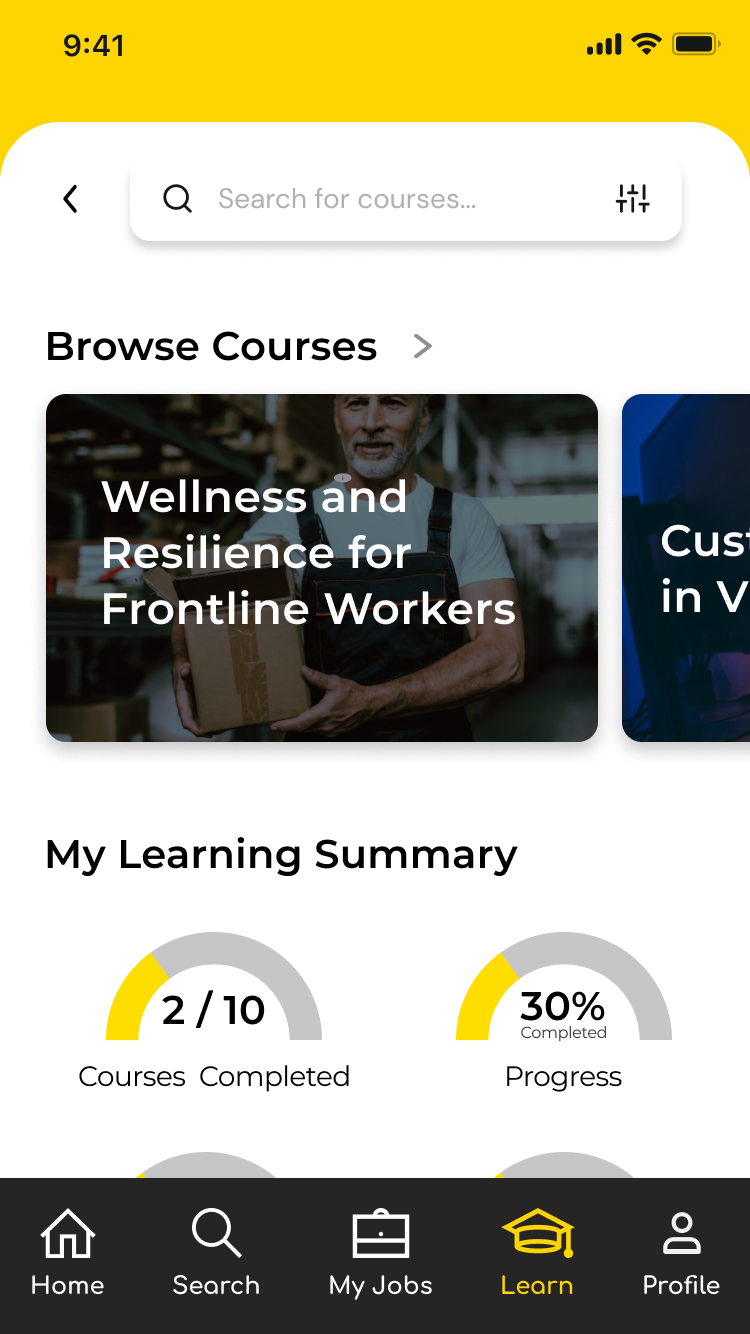The width and height of the screenshot is (750, 1334).
Task: Click the search magnifier icon in search bar
Action: point(177,199)
